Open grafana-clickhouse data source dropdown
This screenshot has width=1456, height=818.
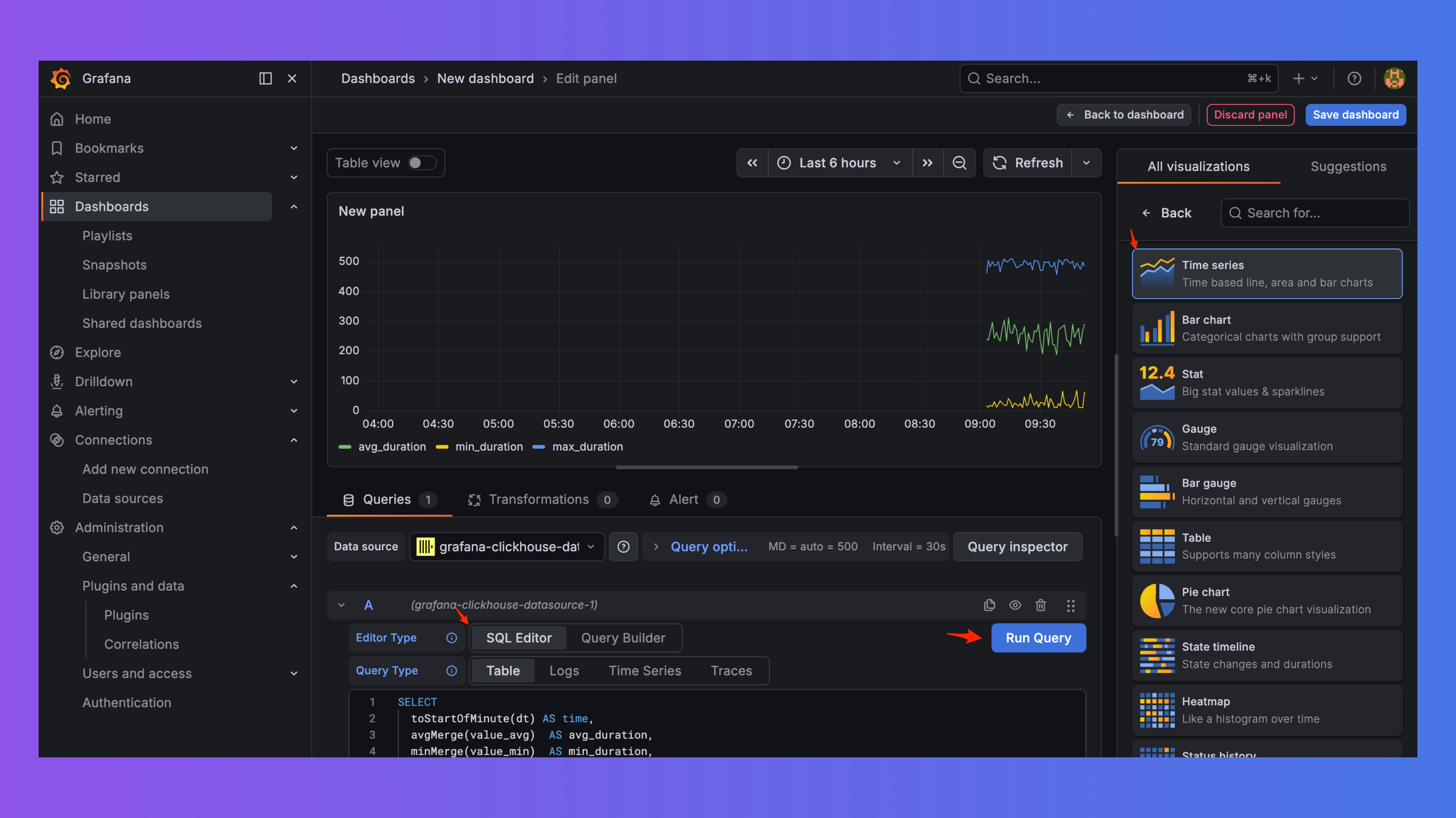(x=506, y=546)
